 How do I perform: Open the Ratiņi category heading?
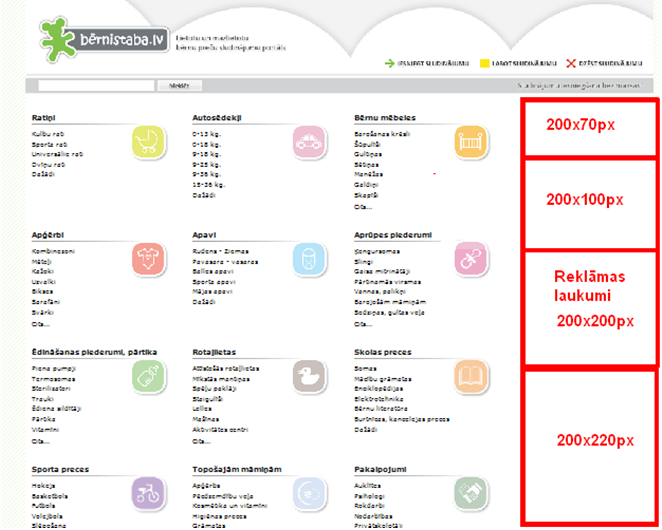pos(43,118)
